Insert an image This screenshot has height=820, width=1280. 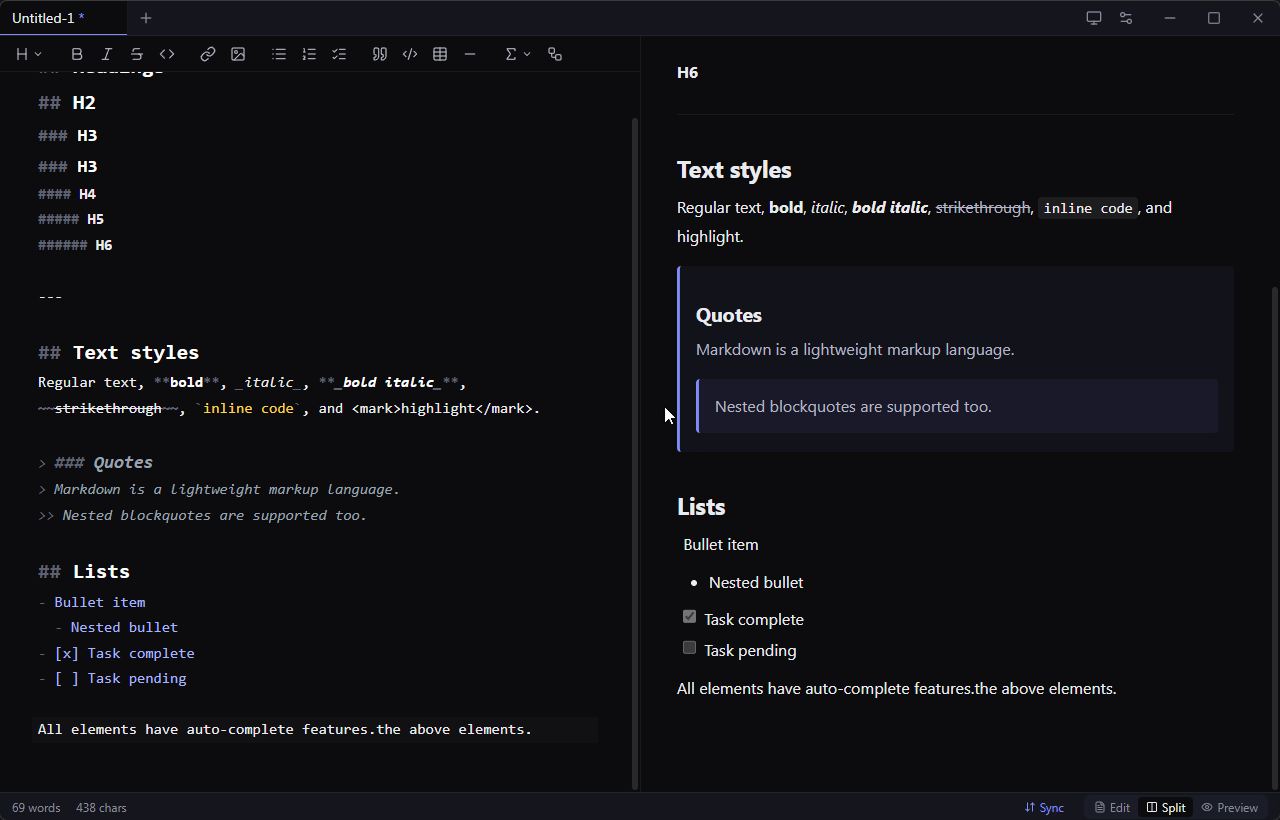(238, 54)
